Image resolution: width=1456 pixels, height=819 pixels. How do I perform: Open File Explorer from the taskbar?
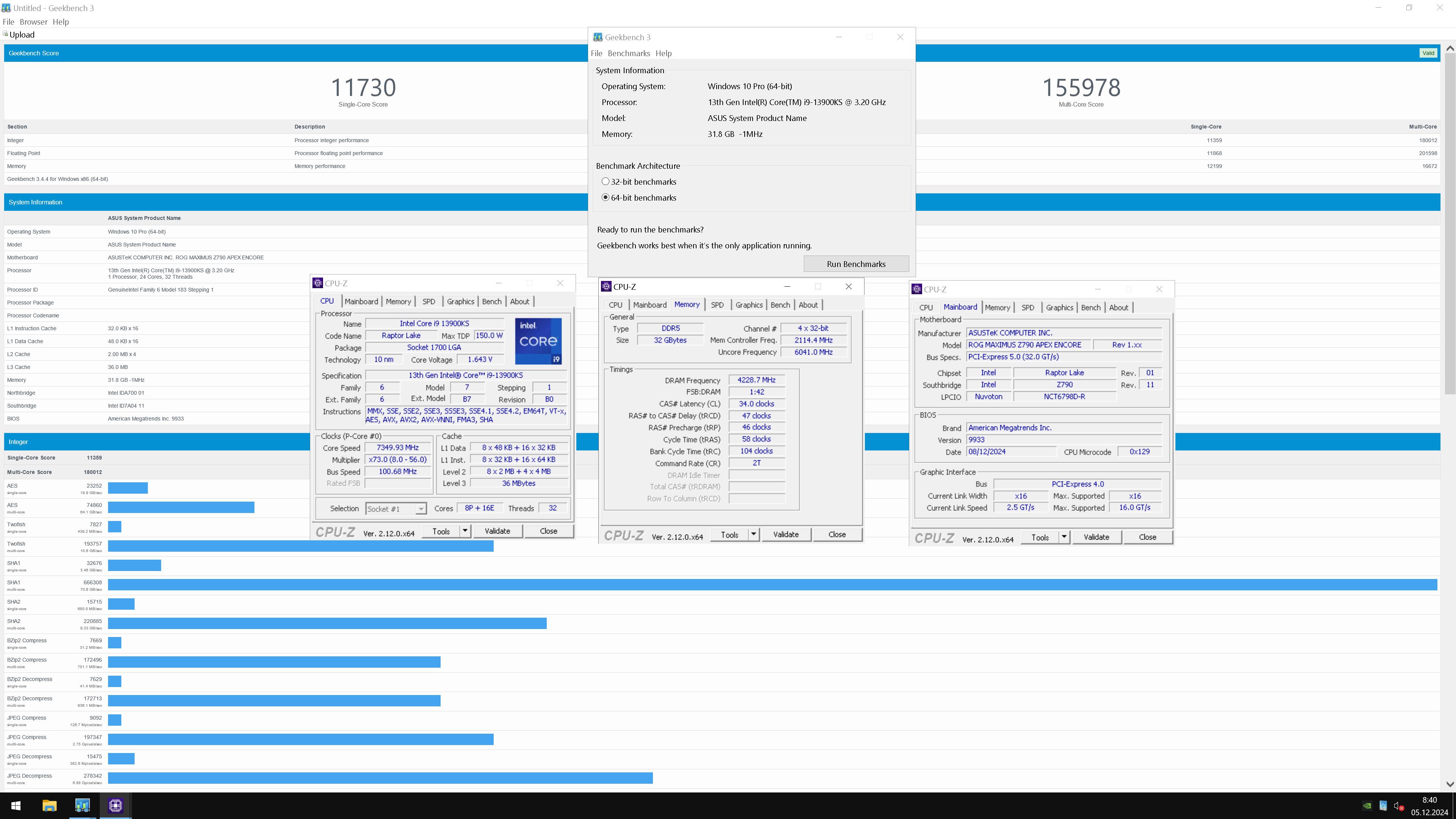coord(49,805)
